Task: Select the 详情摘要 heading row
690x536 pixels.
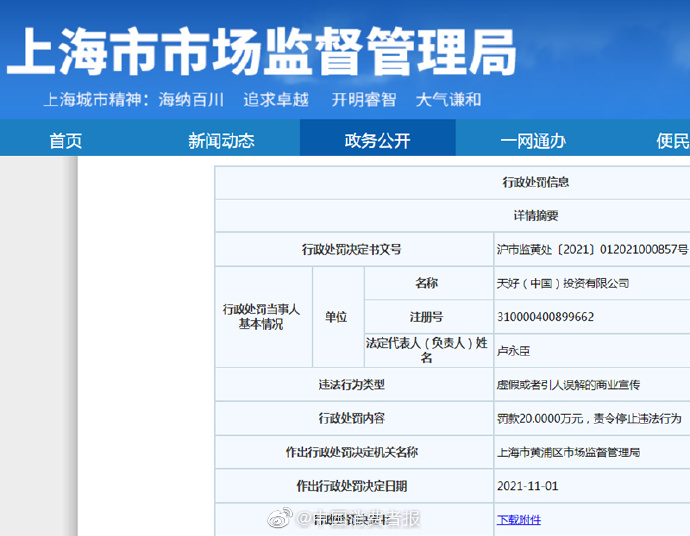Action: point(536,216)
